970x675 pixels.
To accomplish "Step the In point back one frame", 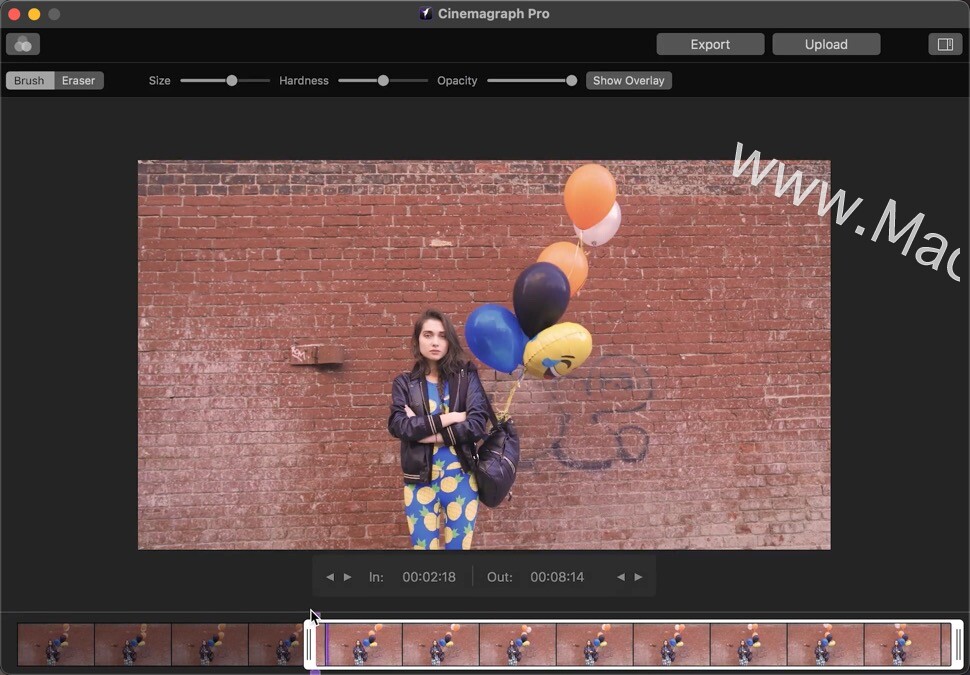I will tap(329, 576).
